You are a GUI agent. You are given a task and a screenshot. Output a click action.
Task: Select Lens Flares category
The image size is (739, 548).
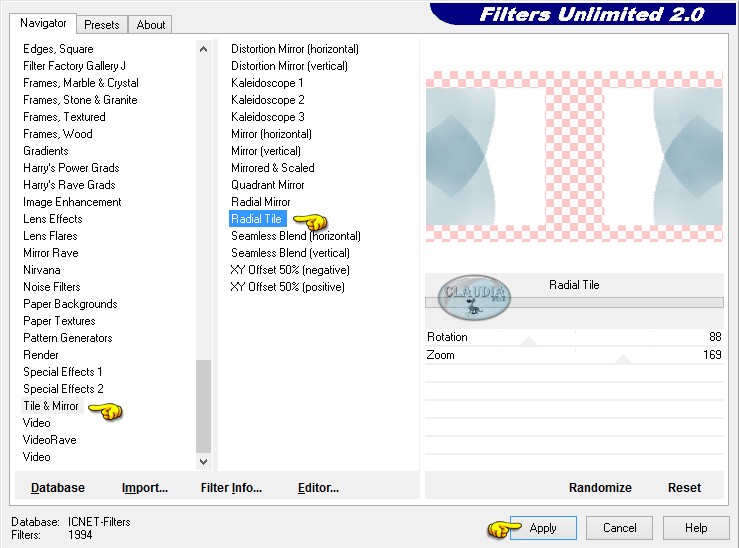pos(50,236)
